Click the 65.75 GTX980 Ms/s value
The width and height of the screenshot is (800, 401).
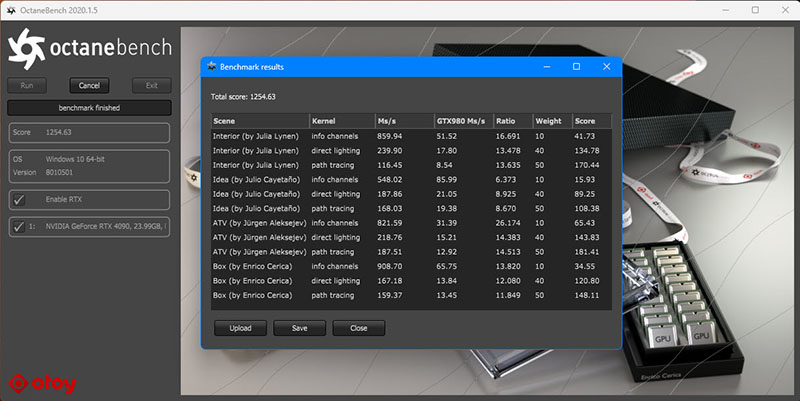point(447,266)
